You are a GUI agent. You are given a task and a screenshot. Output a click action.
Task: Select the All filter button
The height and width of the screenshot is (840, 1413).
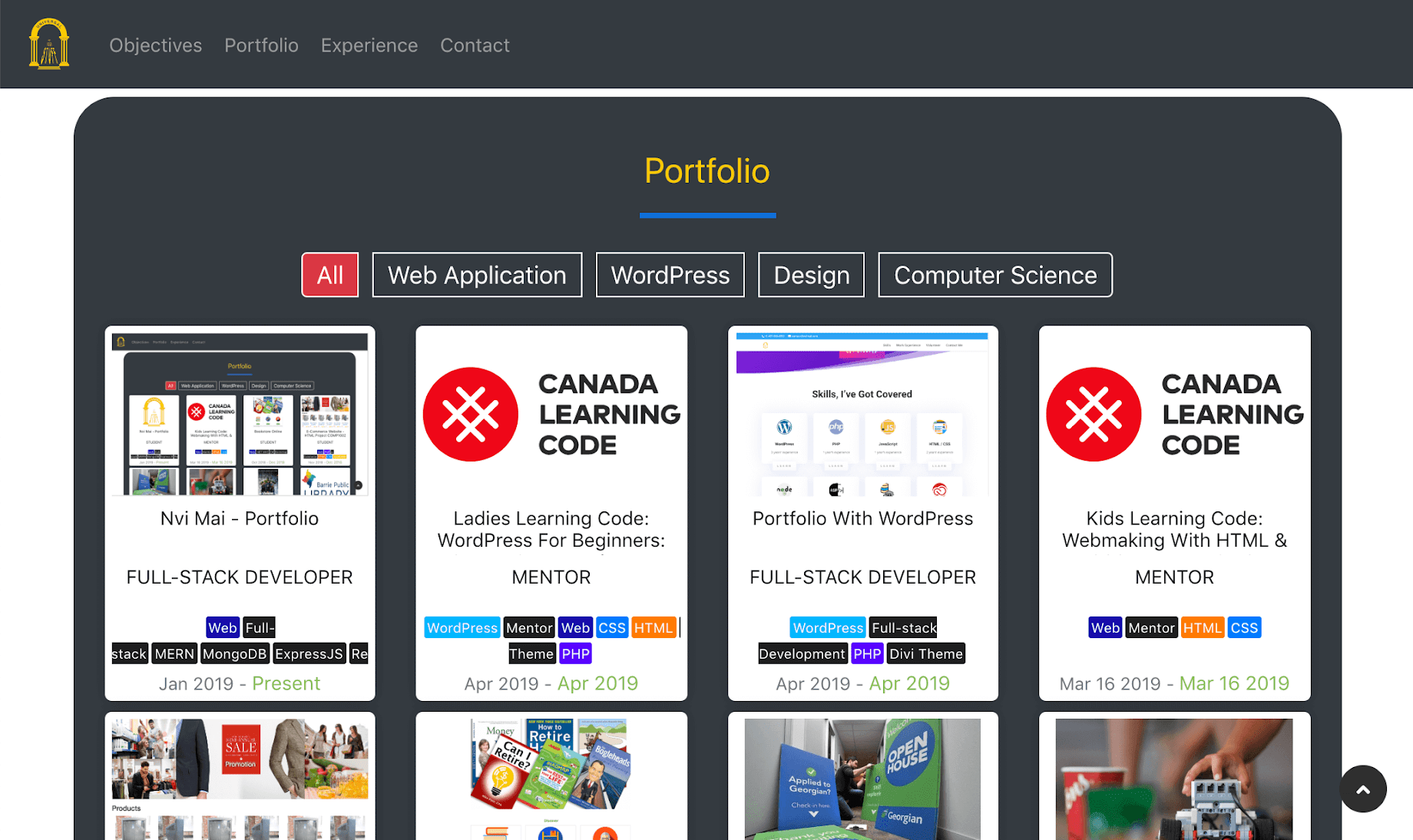pos(329,274)
